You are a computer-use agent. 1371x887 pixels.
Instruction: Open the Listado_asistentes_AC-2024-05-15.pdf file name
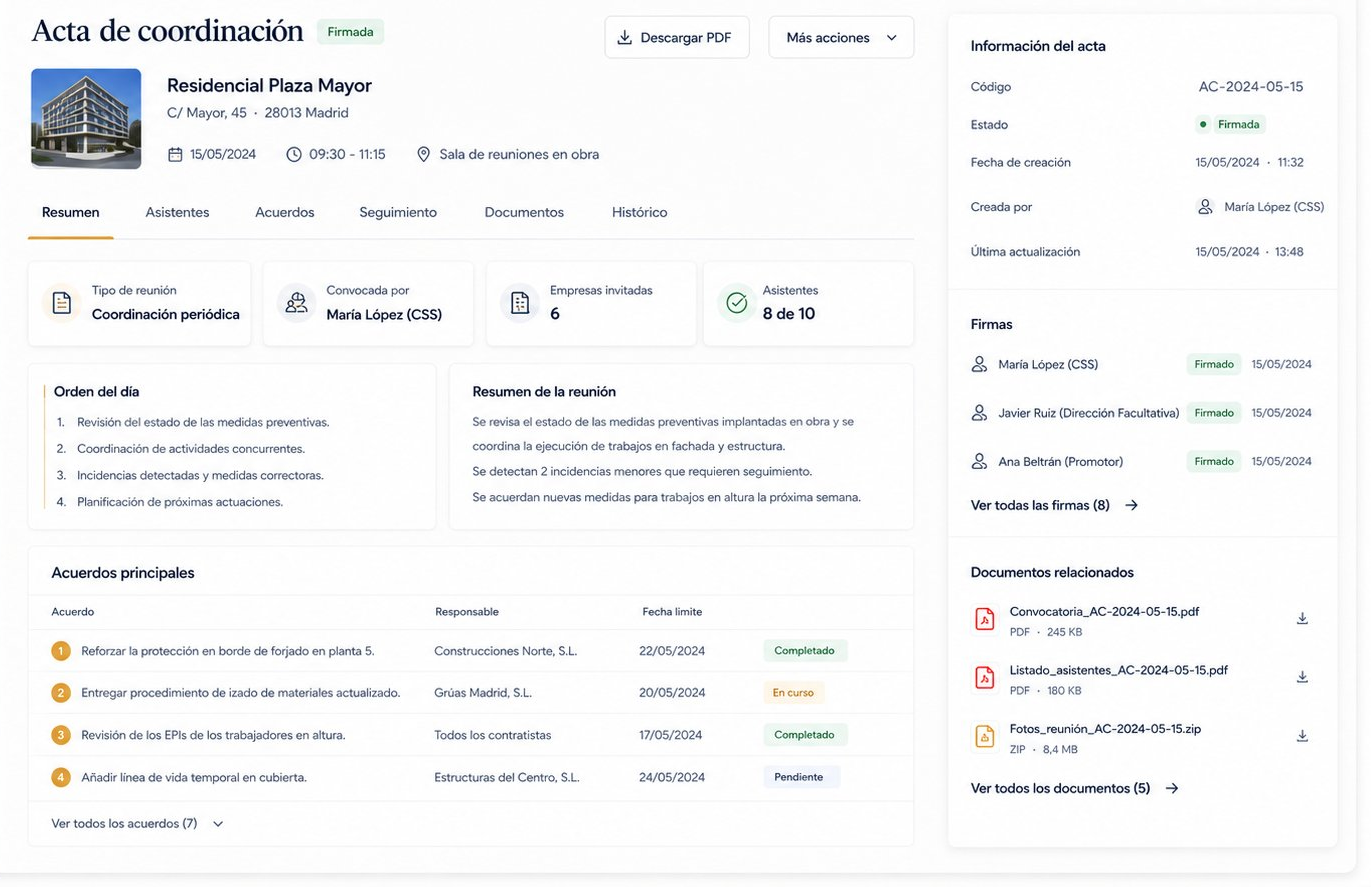pyautogui.click(x=1119, y=670)
